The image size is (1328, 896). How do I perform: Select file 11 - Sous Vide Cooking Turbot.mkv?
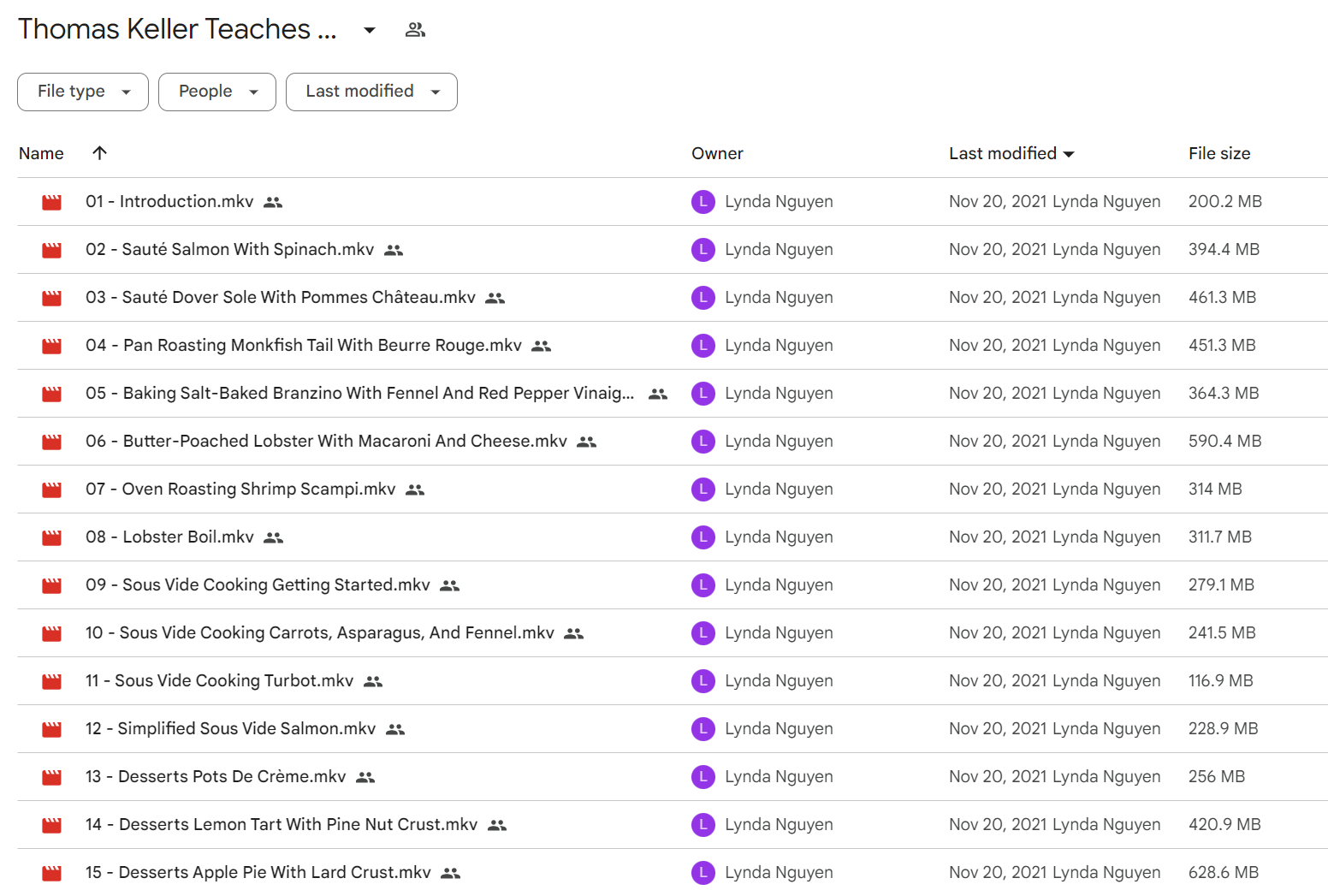coord(220,681)
